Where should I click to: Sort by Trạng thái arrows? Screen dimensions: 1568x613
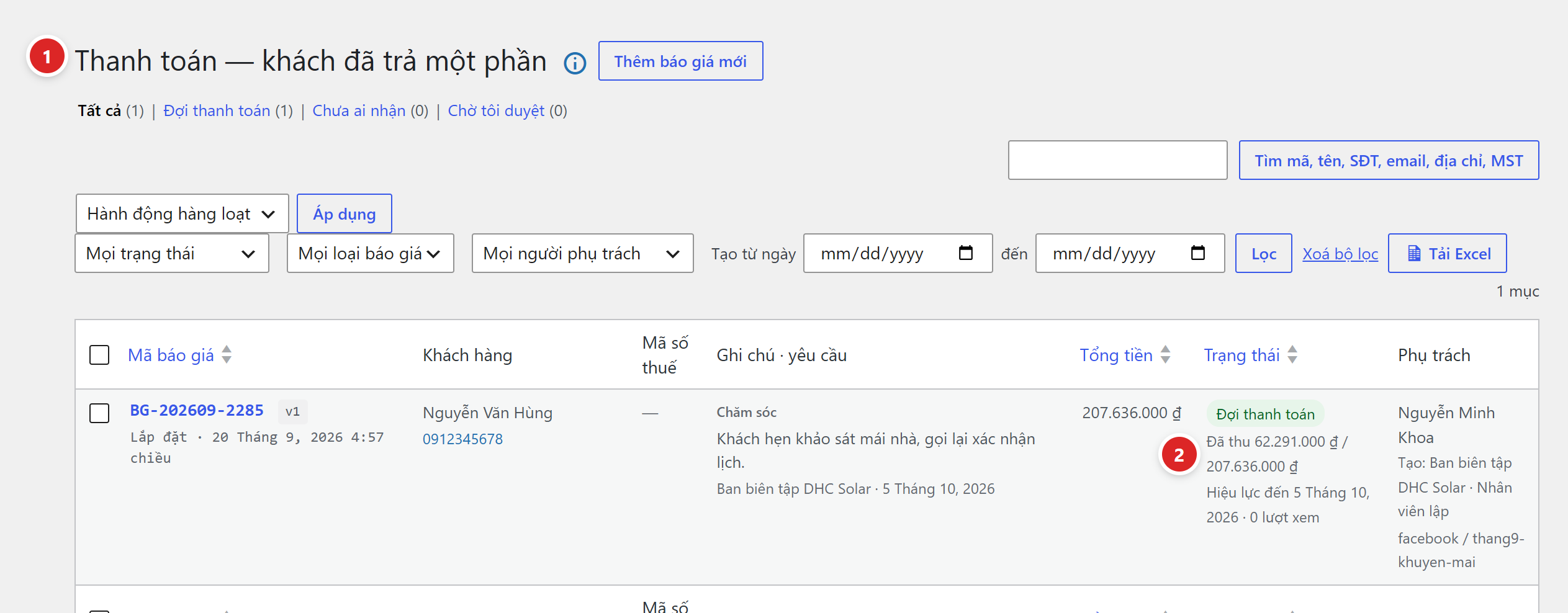(x=1292, y=354)
